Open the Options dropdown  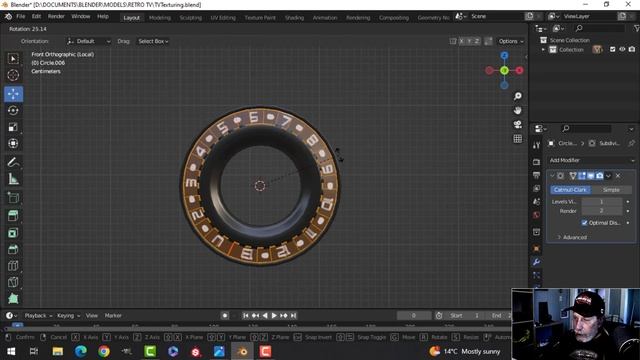point(511,41)
